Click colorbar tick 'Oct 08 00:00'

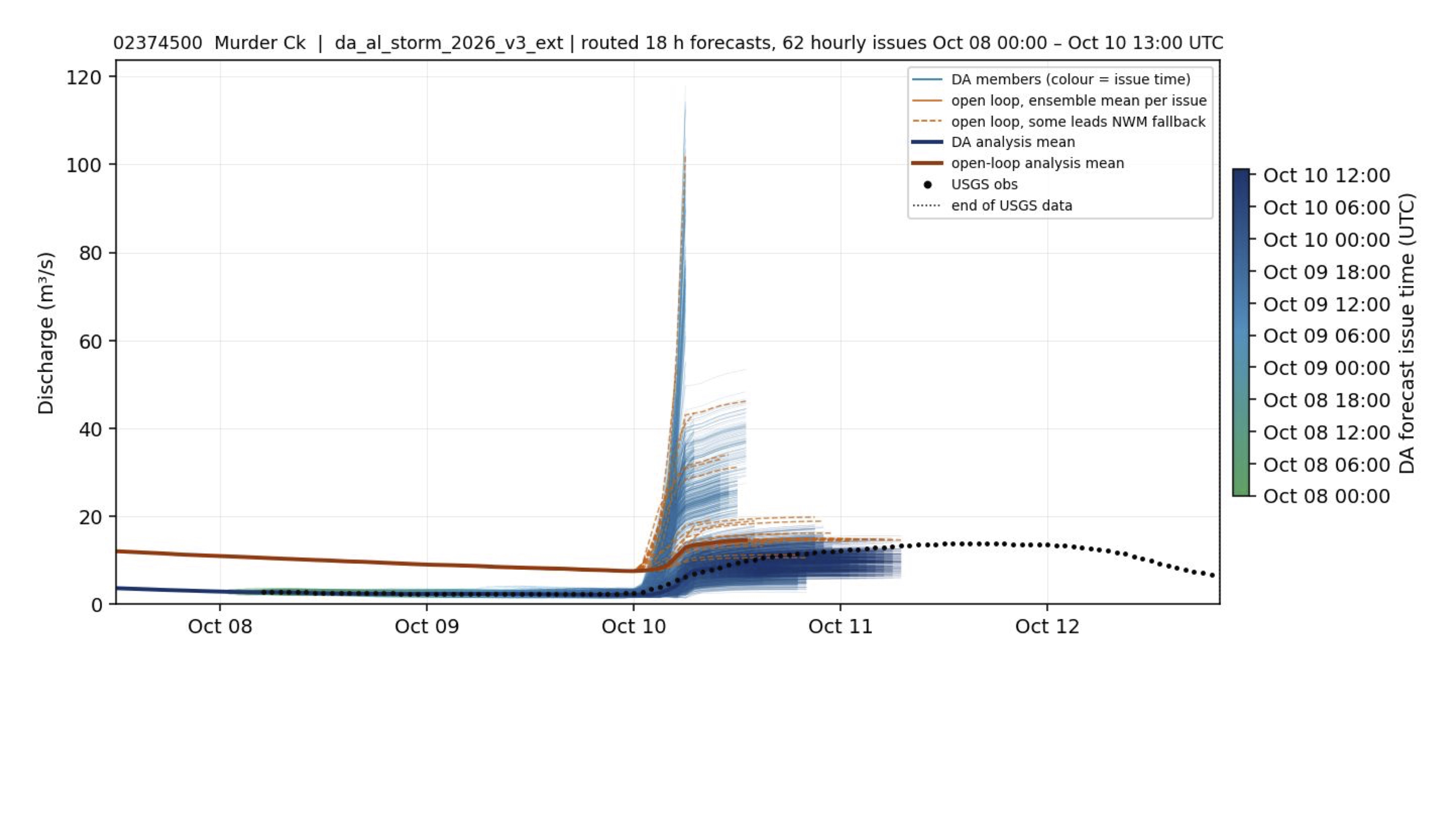(1327, 496)
